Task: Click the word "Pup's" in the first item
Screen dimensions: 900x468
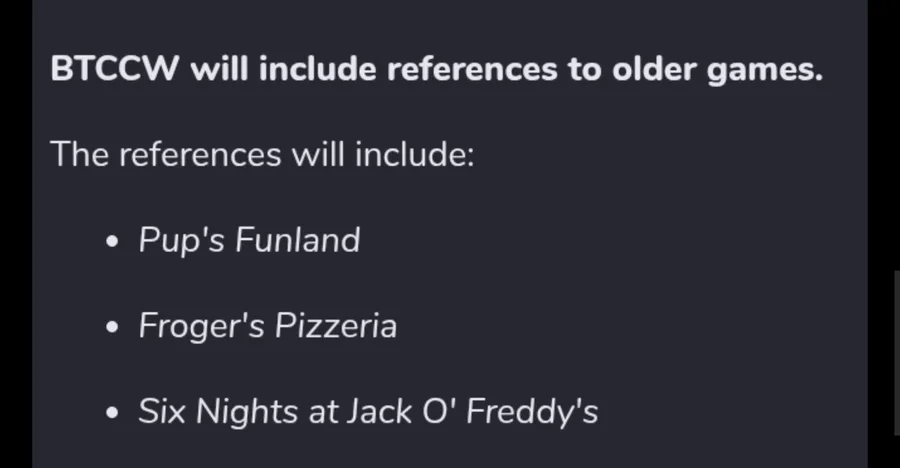Action: [x=181, y=241]
